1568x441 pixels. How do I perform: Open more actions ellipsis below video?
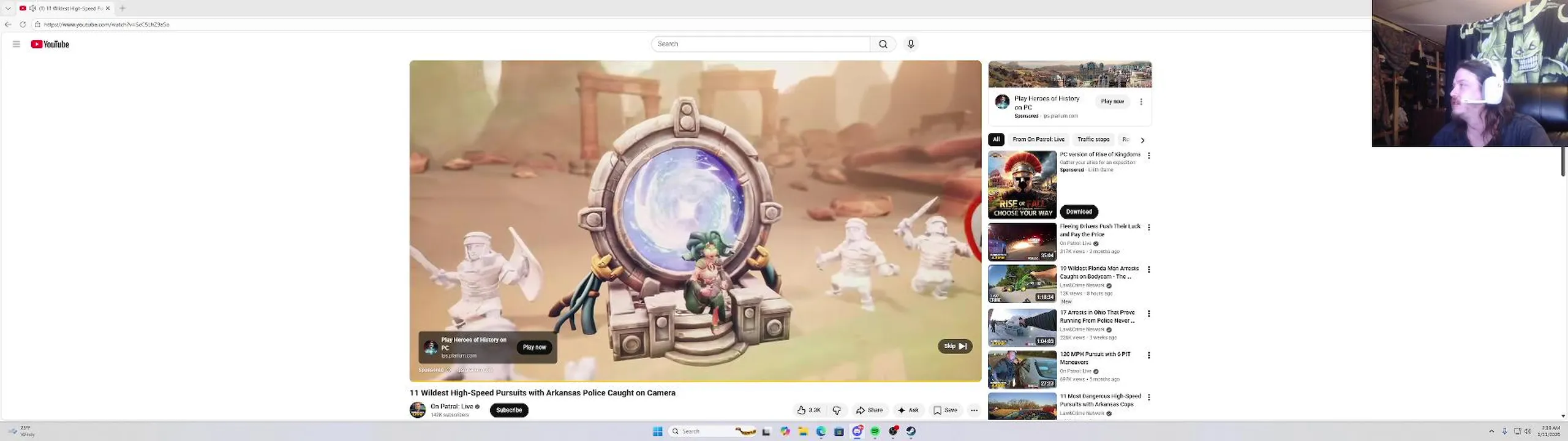pos(974,410)
